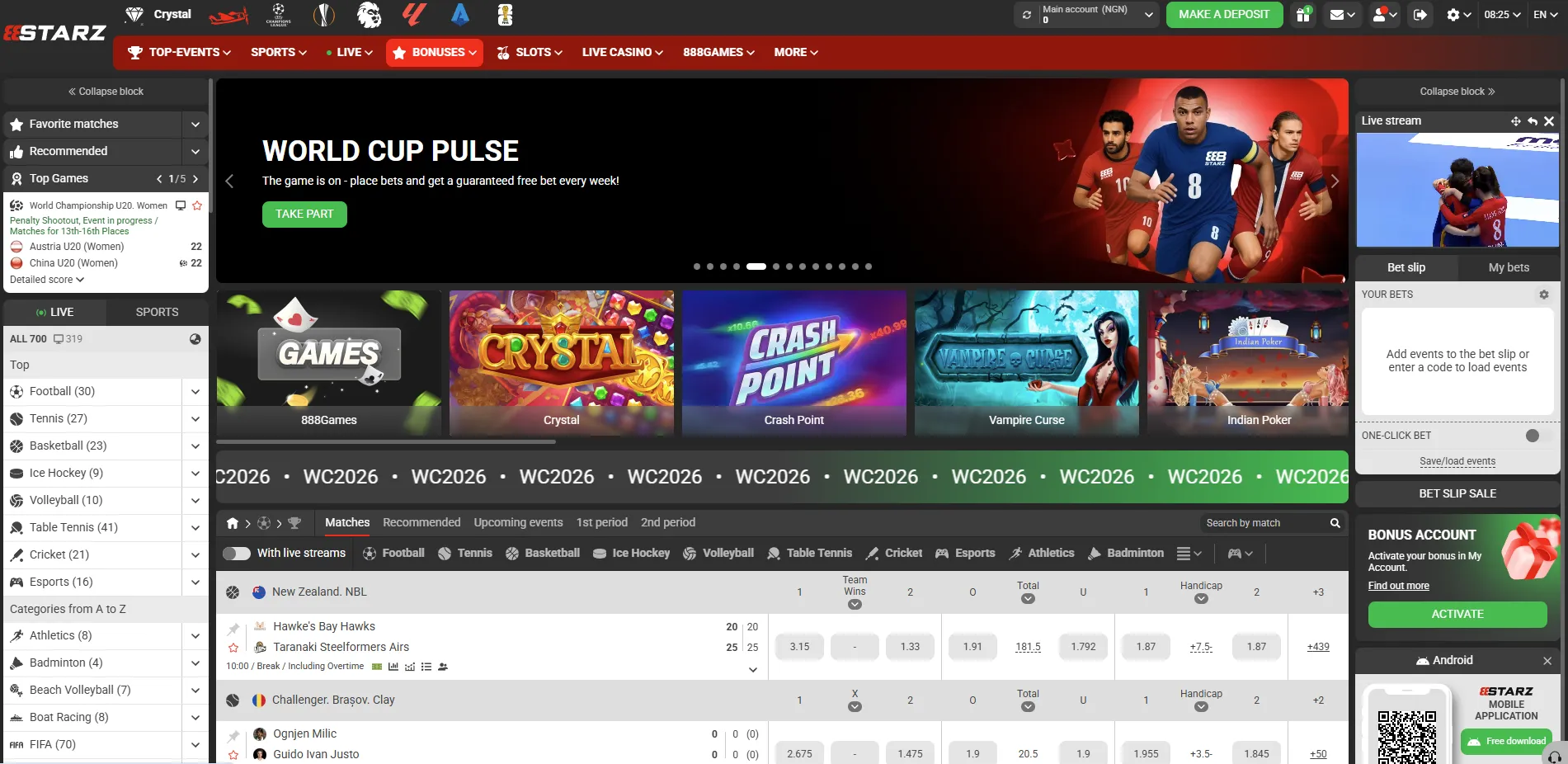
Task: Close the live stream panel
Action: pyautogui.click(x=1549, y=121)
